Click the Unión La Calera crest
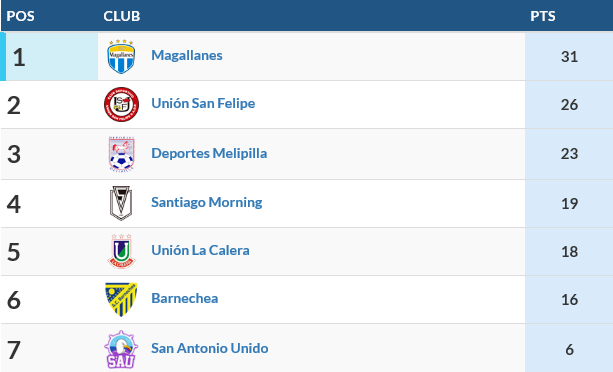Image resolution: width=613 pixels, height=372 pixels. point(121,251)
